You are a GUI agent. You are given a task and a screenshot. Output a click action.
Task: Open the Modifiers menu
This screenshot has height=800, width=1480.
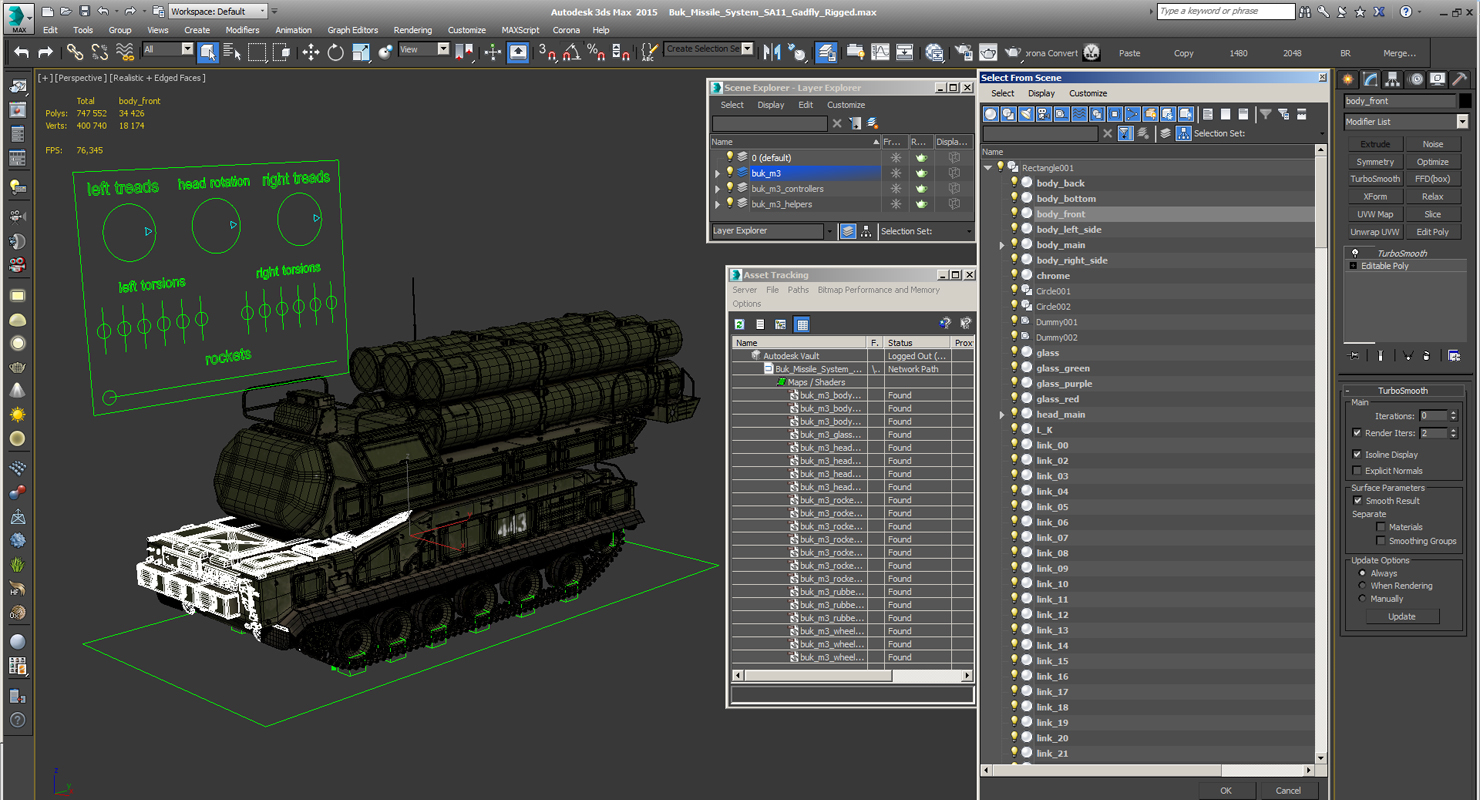[242, 30]
